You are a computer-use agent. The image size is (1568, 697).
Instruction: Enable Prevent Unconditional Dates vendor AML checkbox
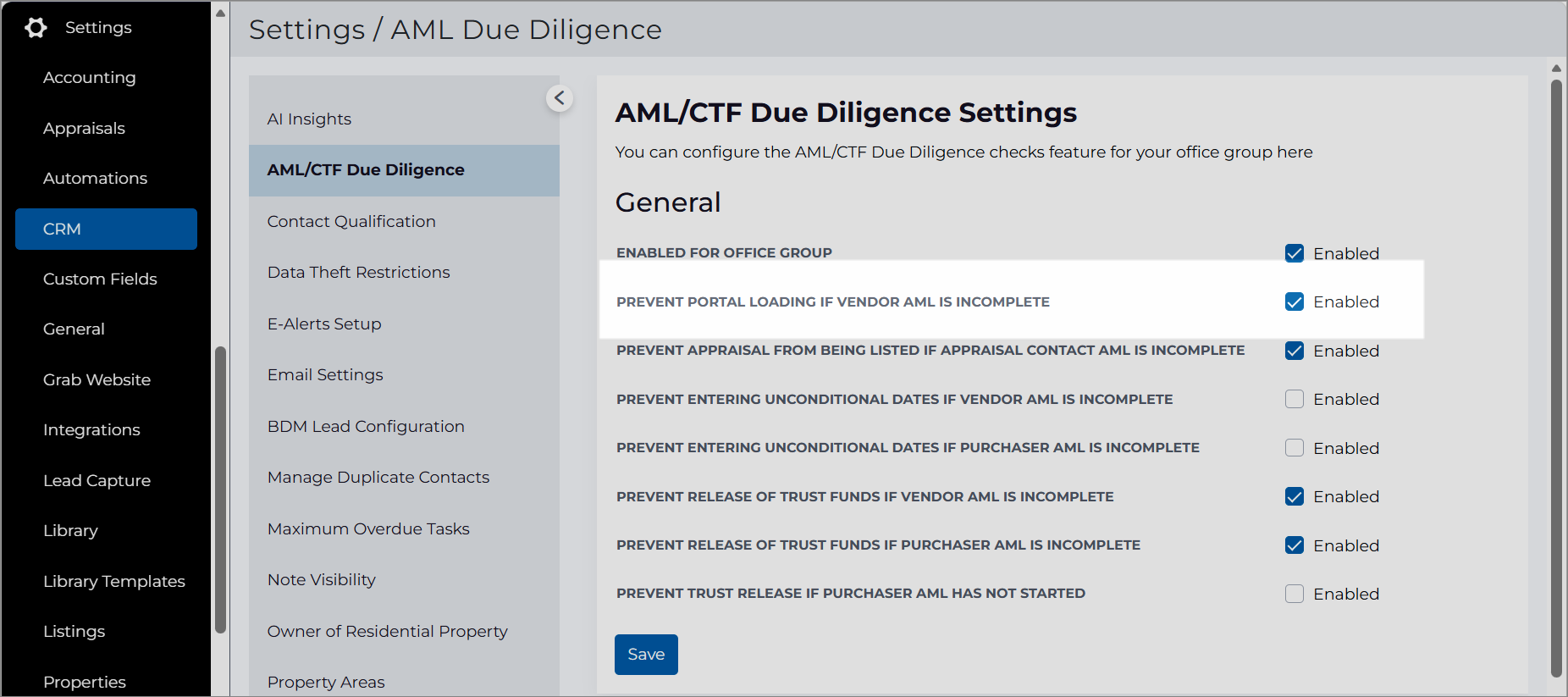click(x=1294, y=399)
